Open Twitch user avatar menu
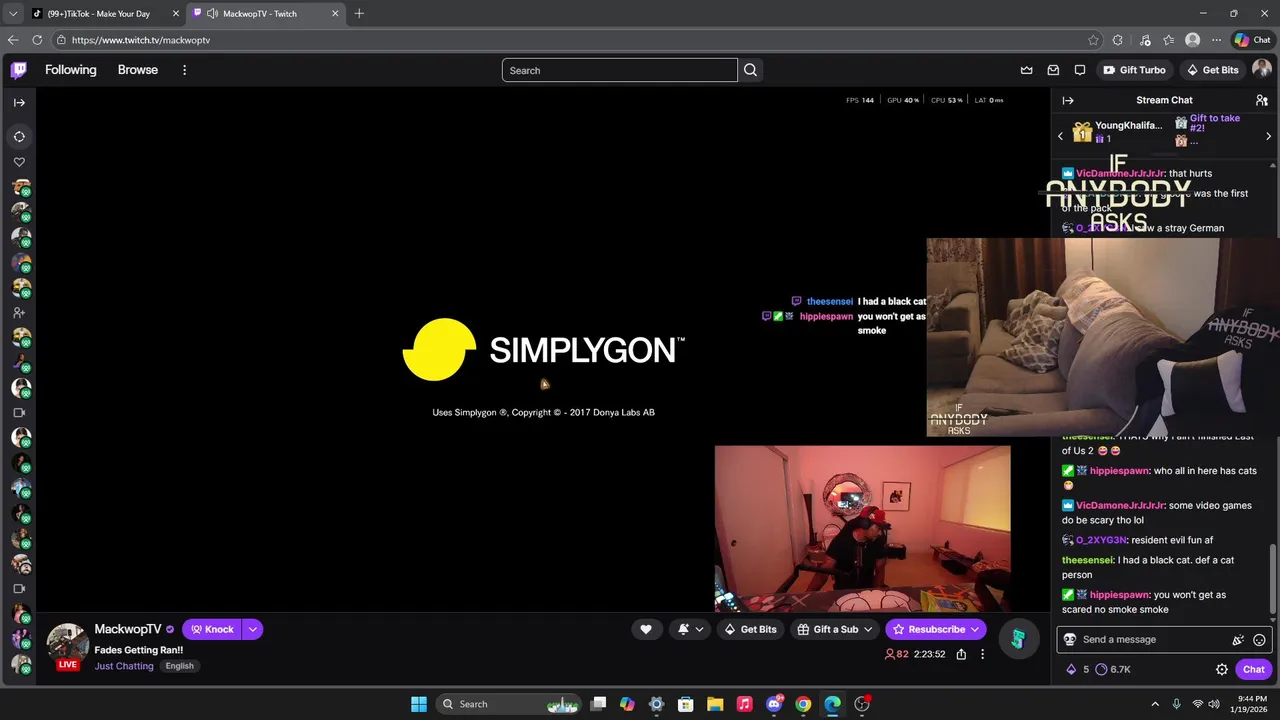 [x=1262, y=69]
